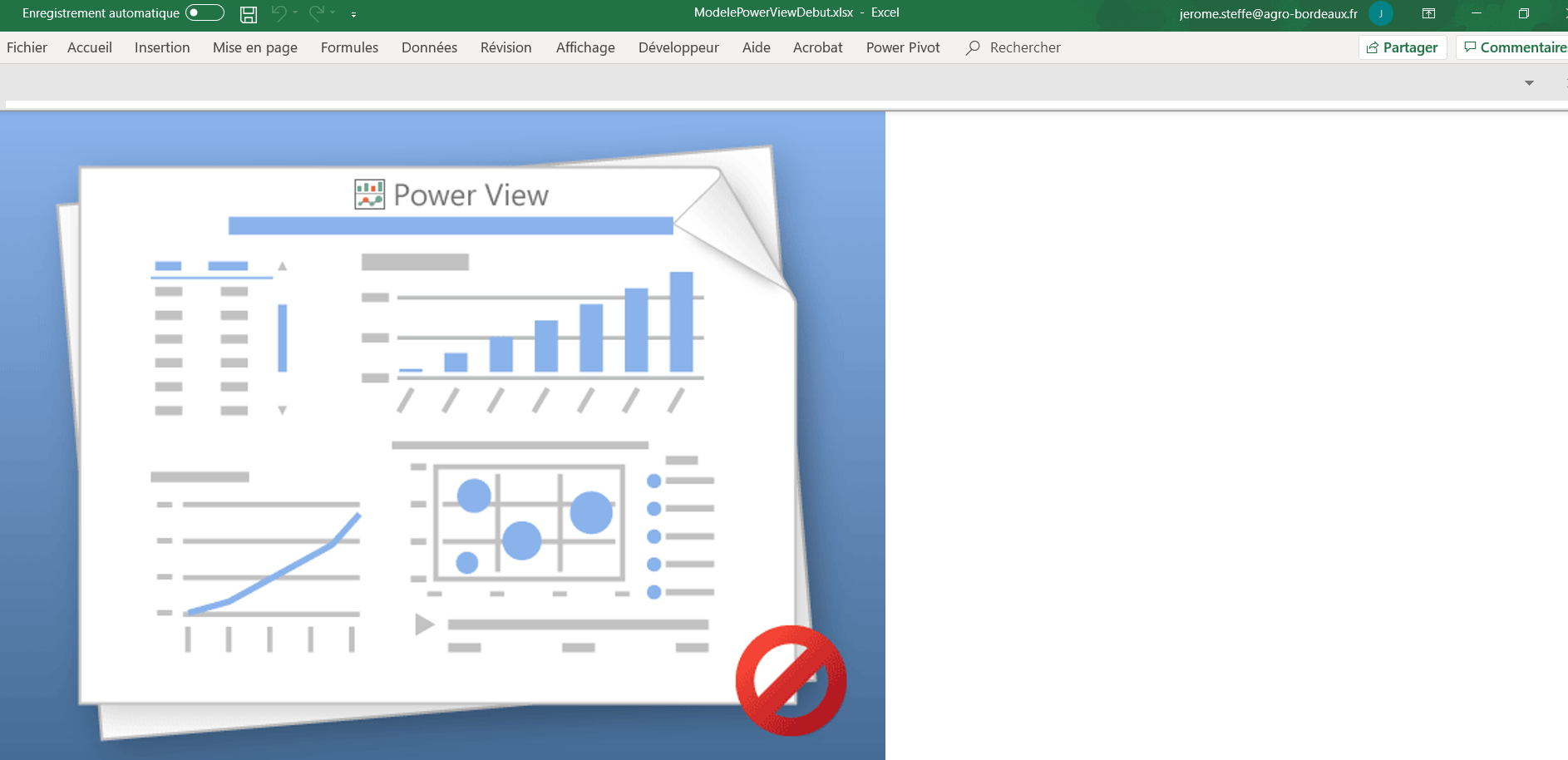The height and width of the screenshot is (760, 1568).
Task: Click the Partager button
Action: pyautogui.click(x=1403, y=47)
